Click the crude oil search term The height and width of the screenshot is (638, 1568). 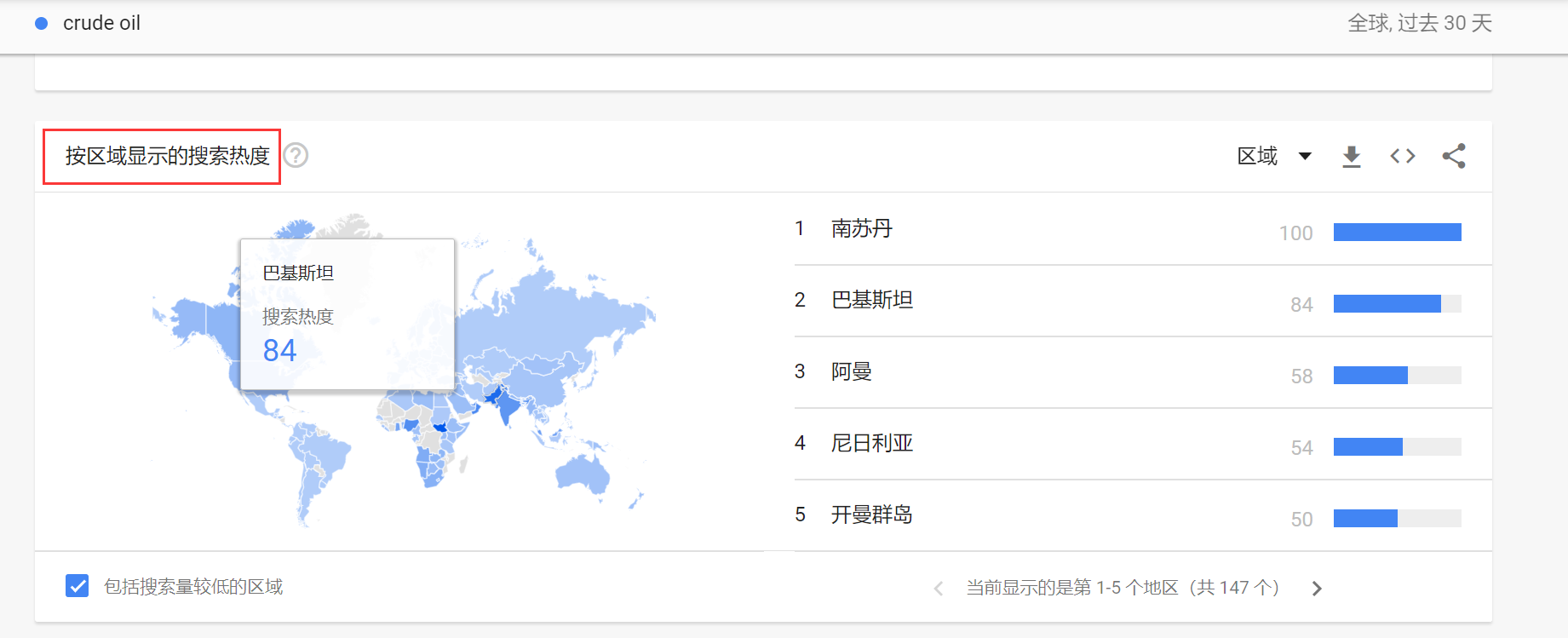tap(101, 24)
